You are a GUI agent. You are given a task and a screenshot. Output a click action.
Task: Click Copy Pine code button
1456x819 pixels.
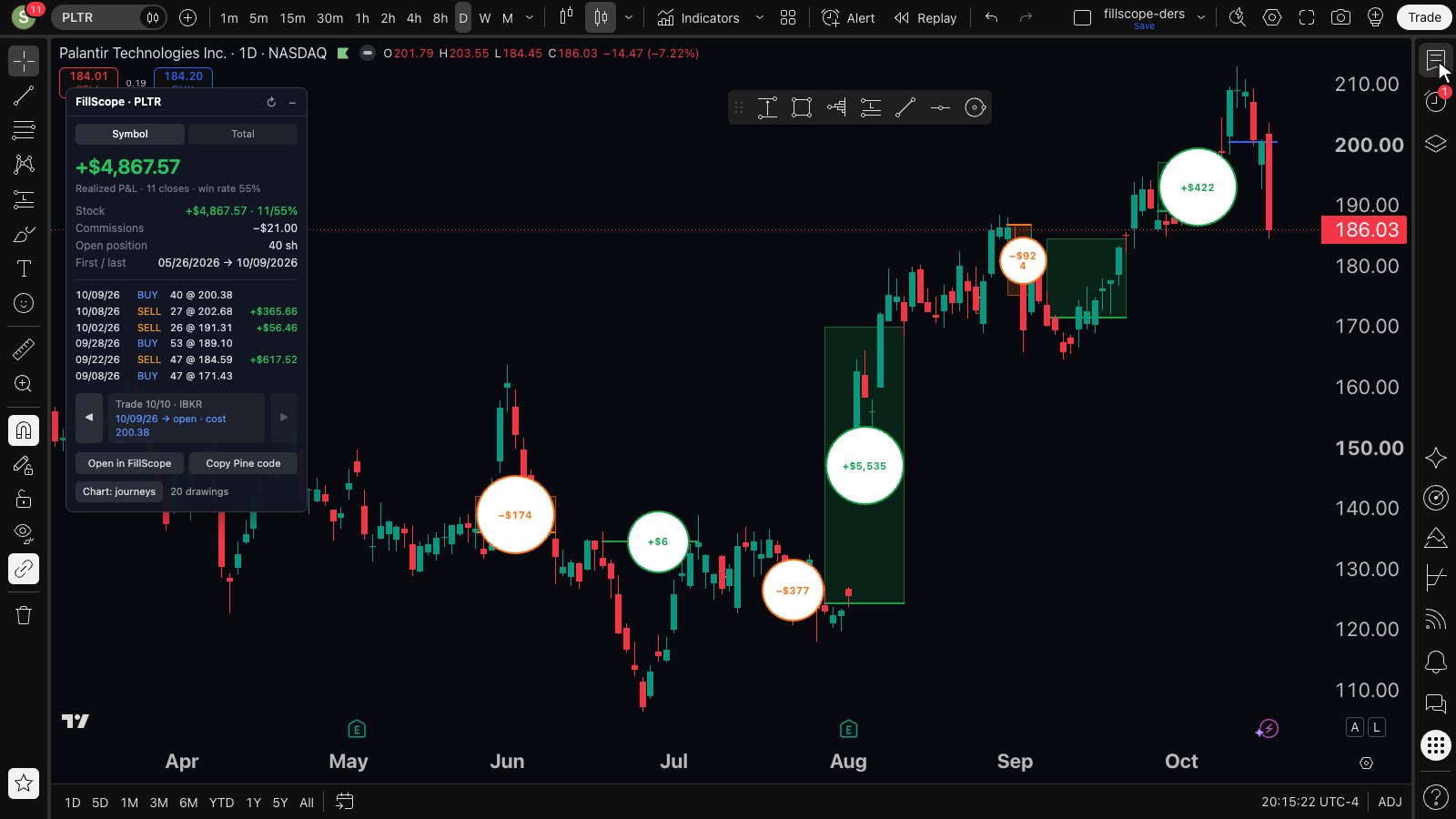[243, 463]
